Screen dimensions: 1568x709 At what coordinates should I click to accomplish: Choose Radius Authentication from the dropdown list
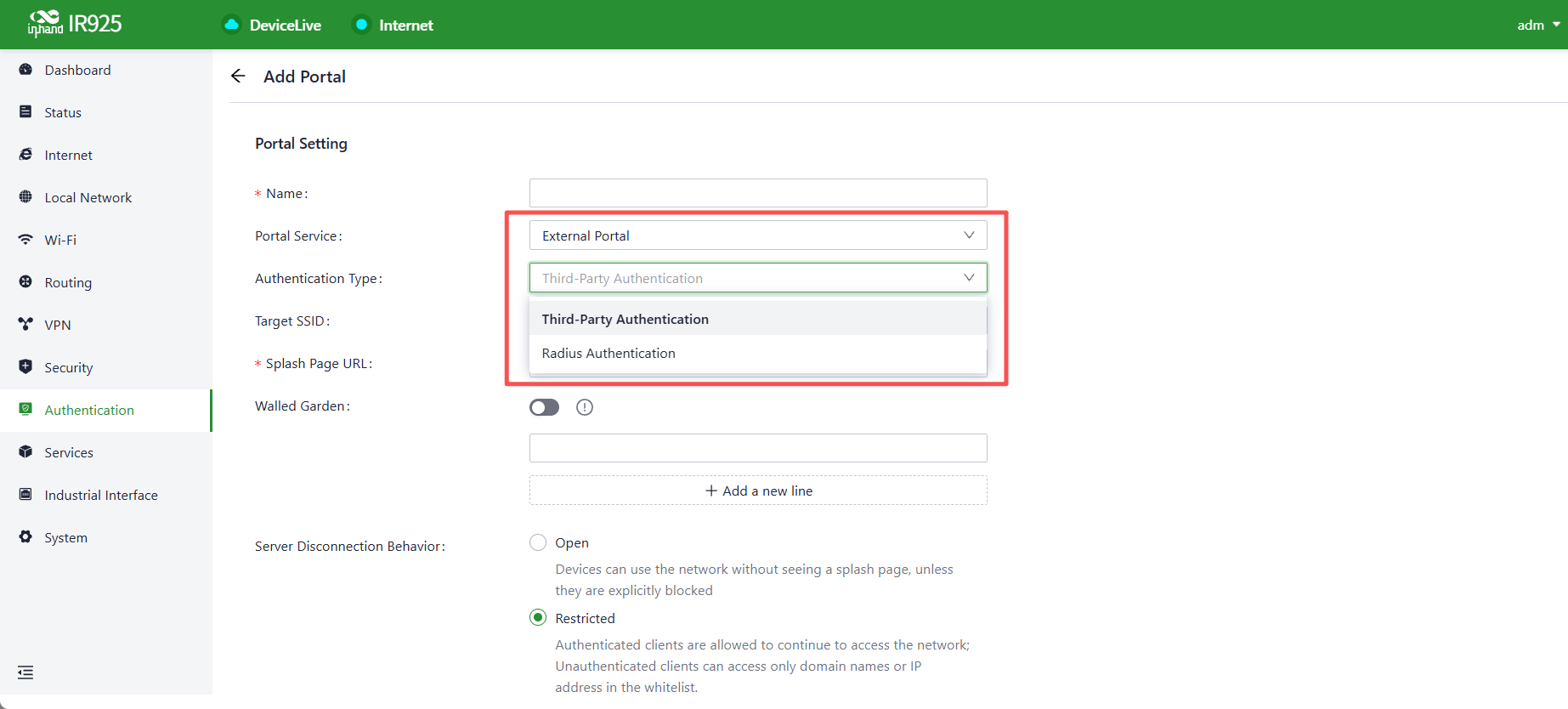(x=758, y=353)
